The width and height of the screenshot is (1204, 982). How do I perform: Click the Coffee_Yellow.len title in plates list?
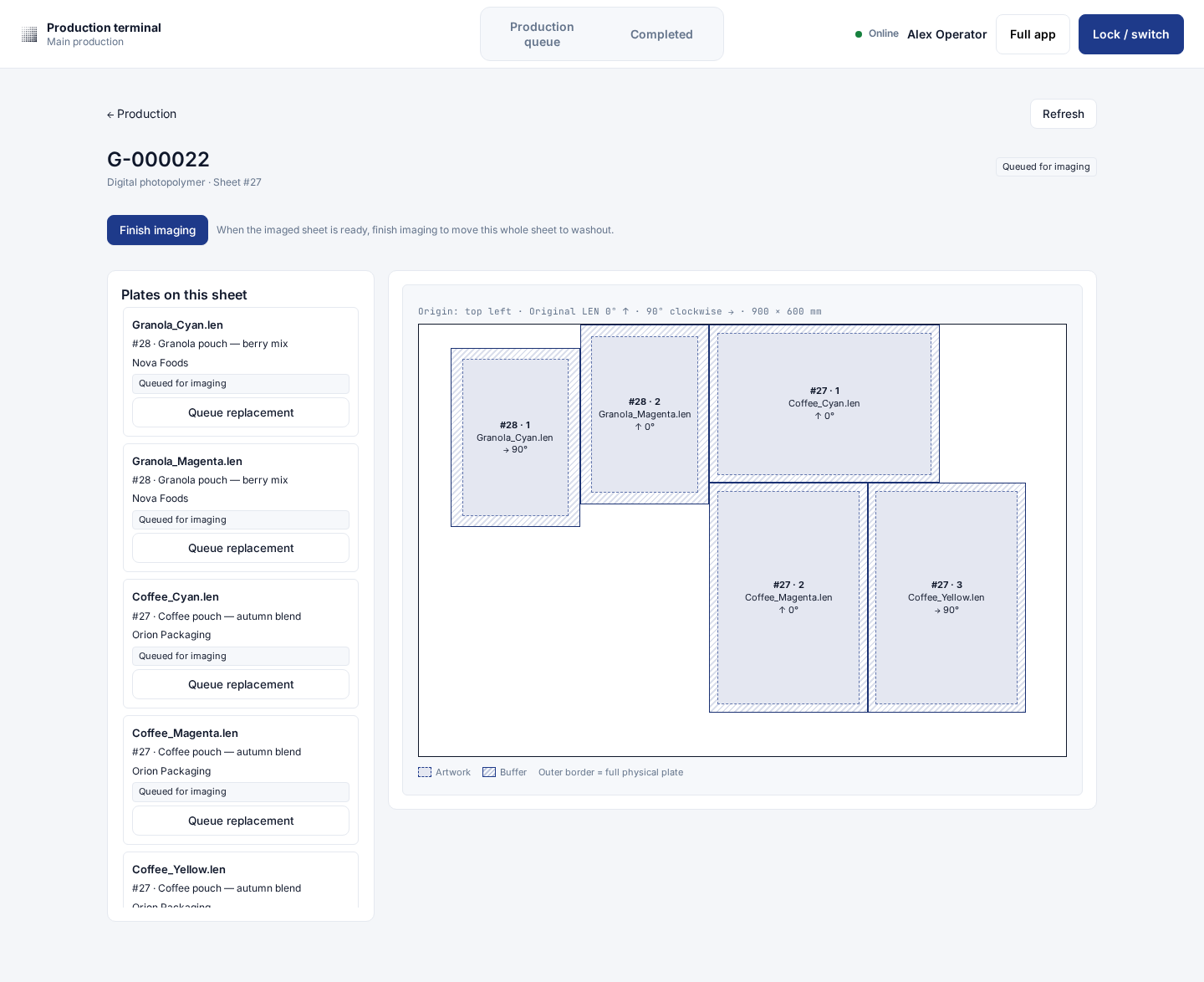coord(179,870)
